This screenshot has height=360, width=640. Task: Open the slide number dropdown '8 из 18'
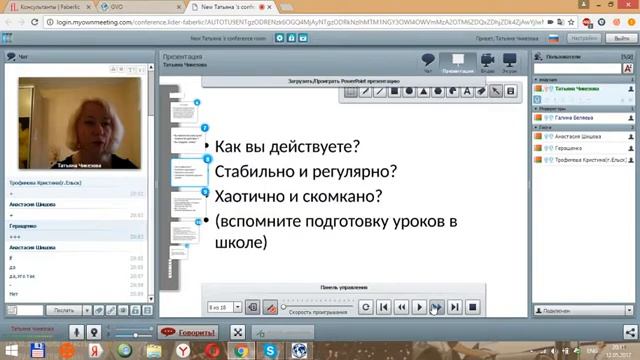click(237, 307)
